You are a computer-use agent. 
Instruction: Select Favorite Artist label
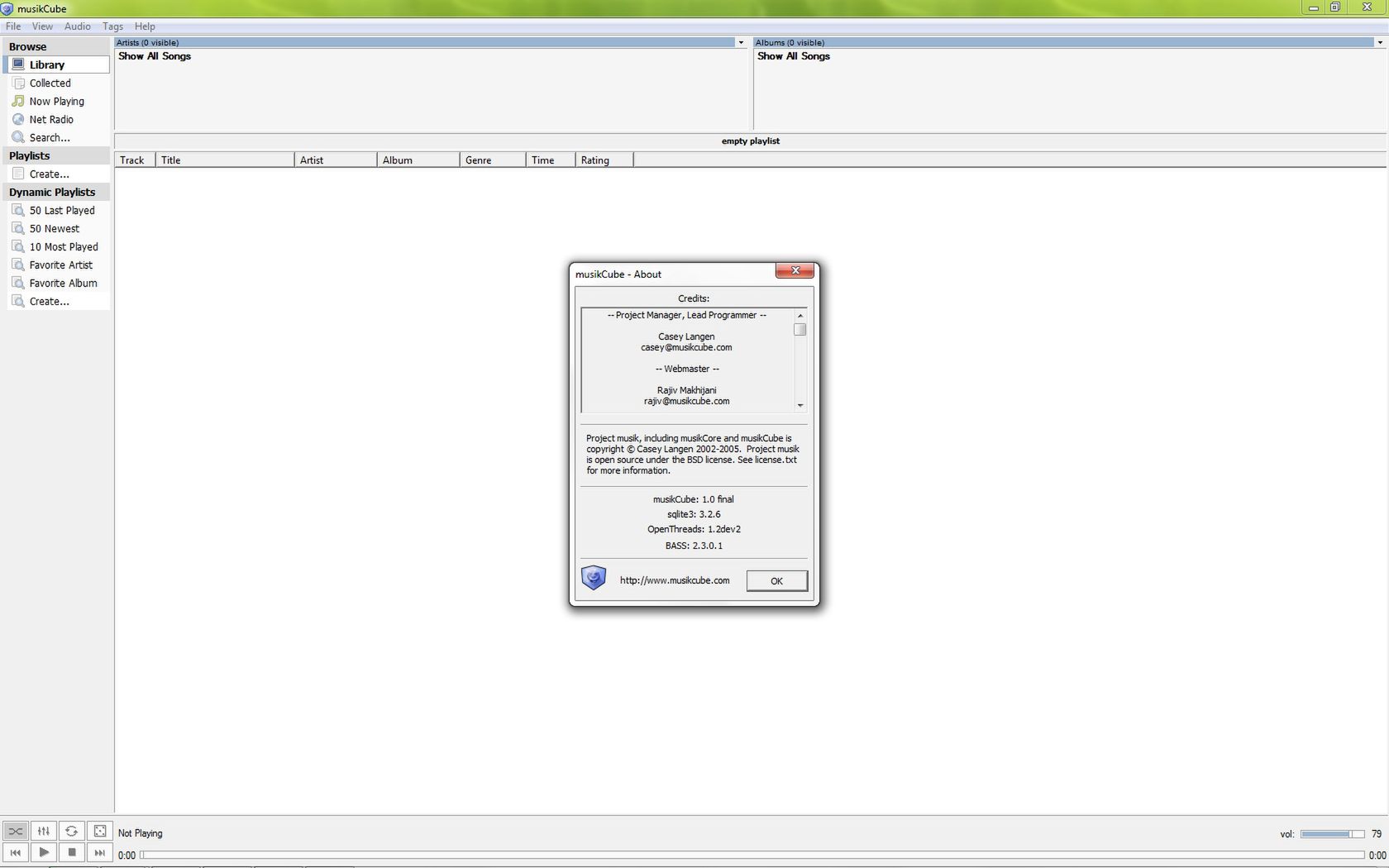[61, 265]
